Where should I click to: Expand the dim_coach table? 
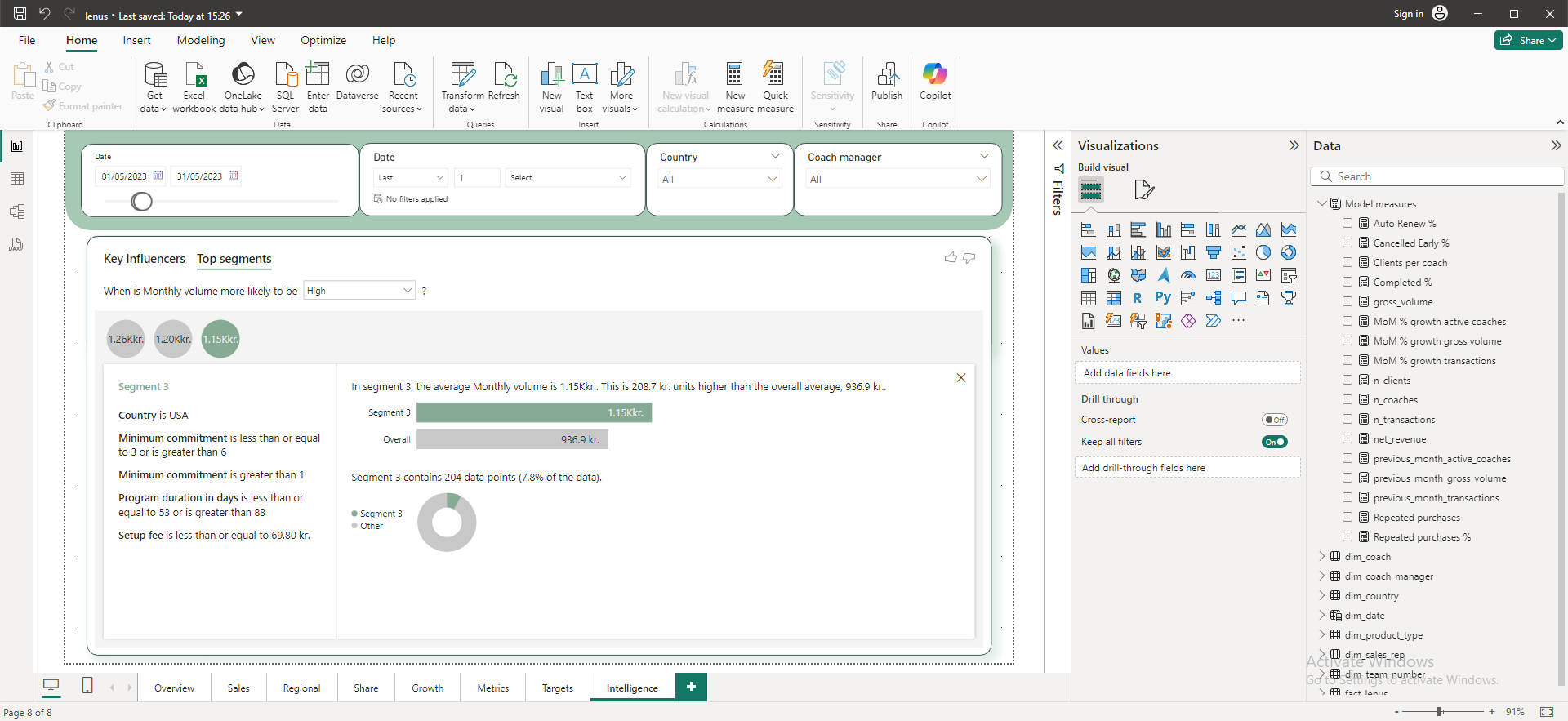1322,556
